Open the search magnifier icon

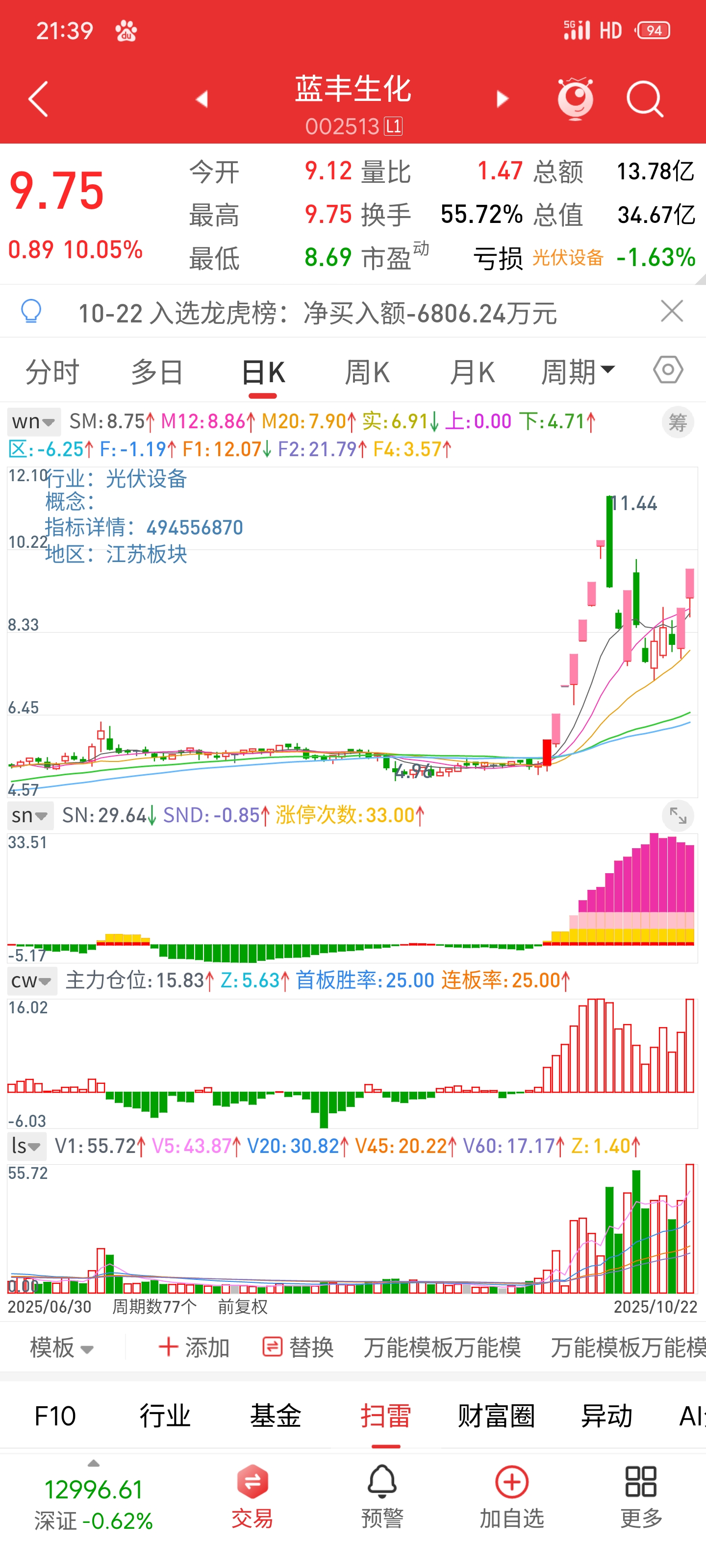coord(645,98)
